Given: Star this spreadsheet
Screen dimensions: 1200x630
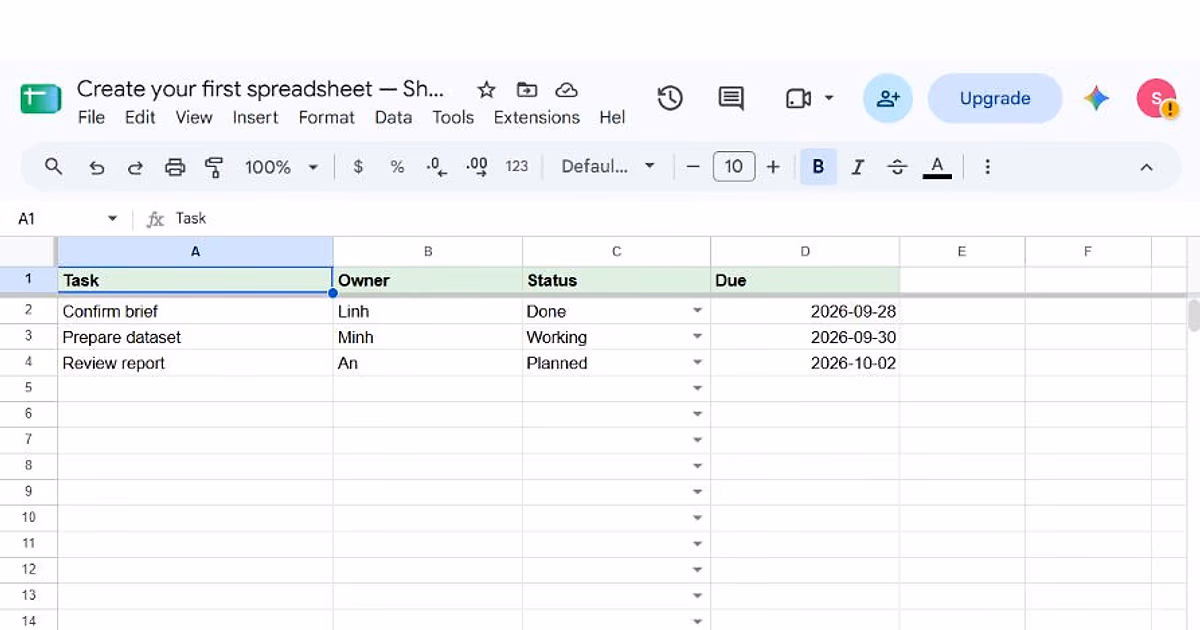Looking at the screenshot, I should (x=486, y=90).
